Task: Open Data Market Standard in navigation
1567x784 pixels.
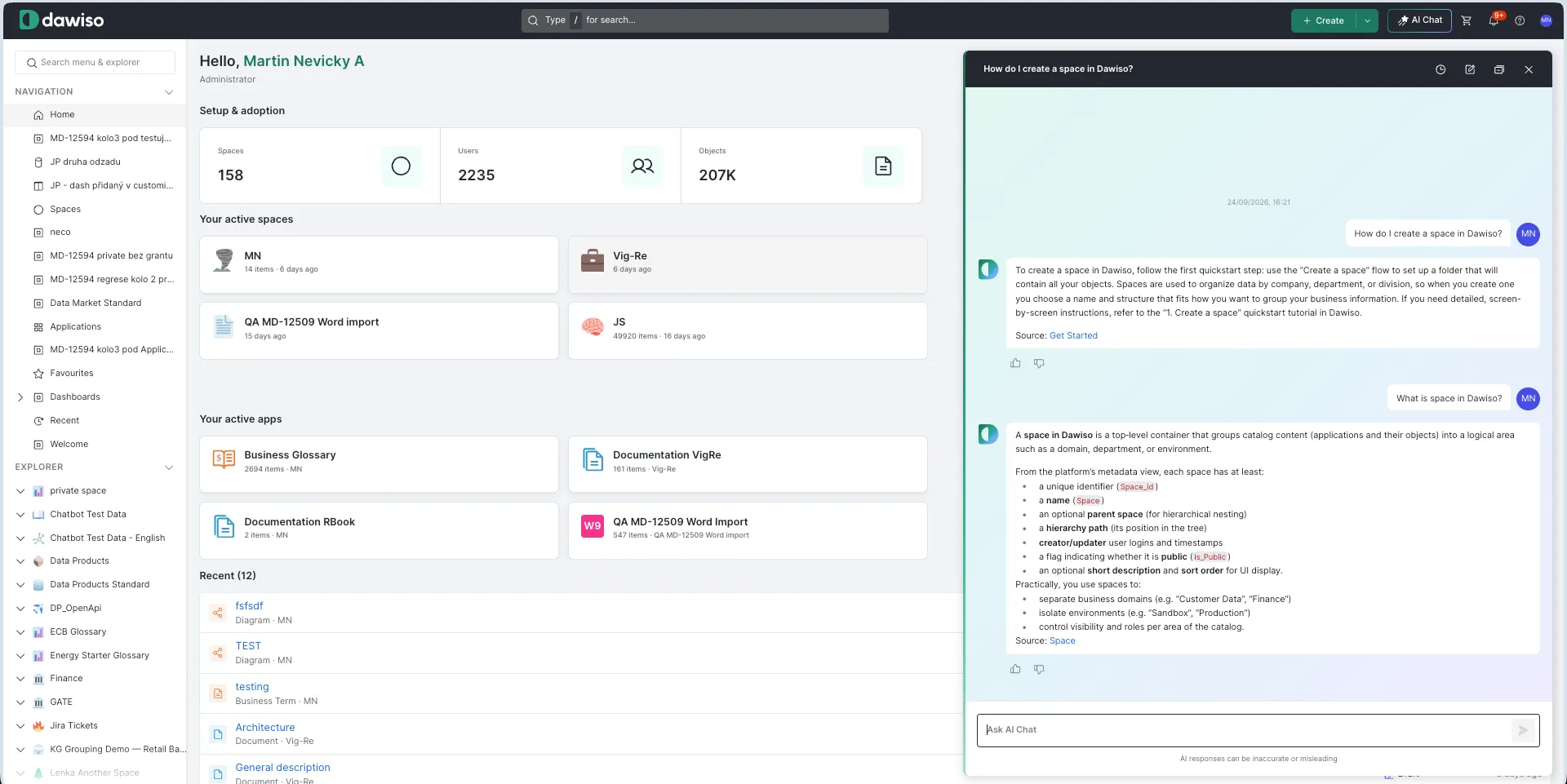Action: (x=95, y=303)
